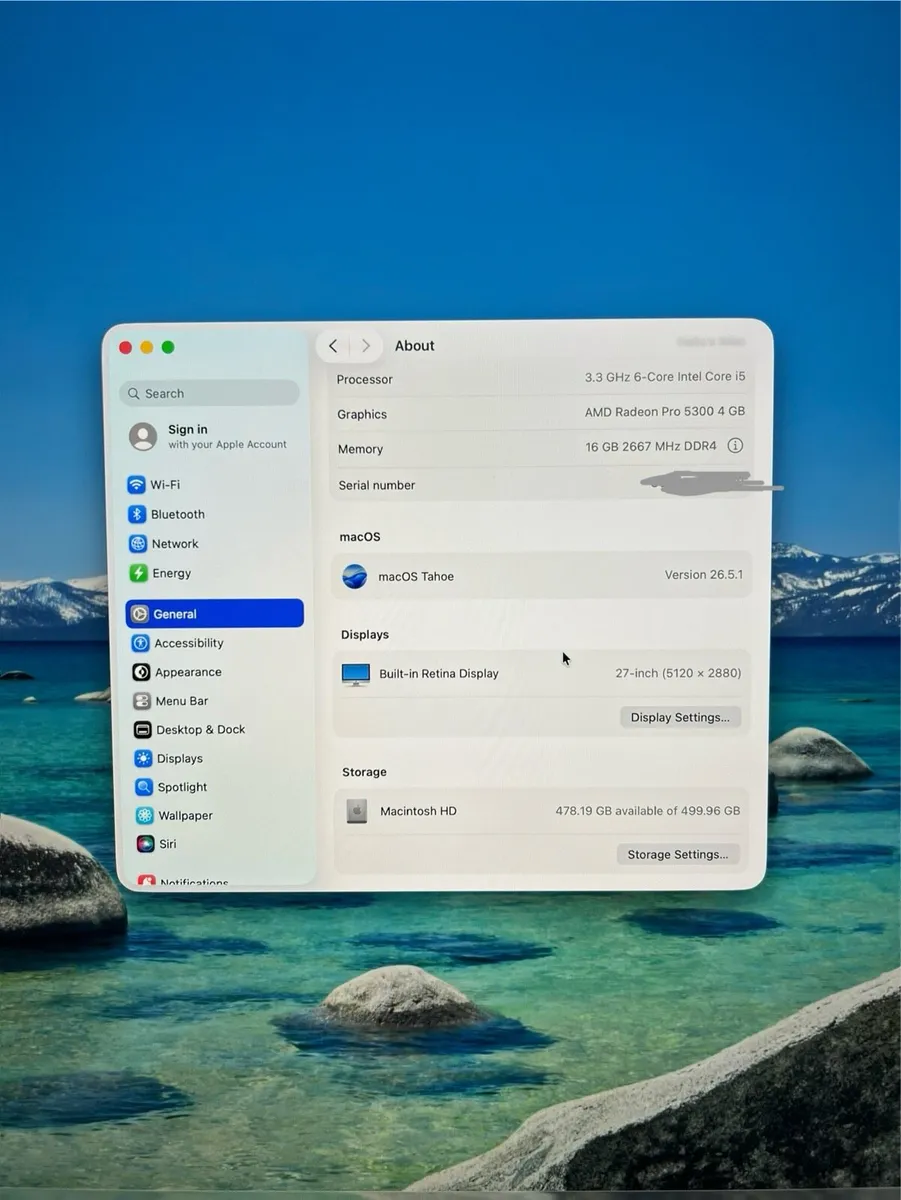901x1200 pixels.
Task: Click the Appearance icon
Action: click(142, 672)
